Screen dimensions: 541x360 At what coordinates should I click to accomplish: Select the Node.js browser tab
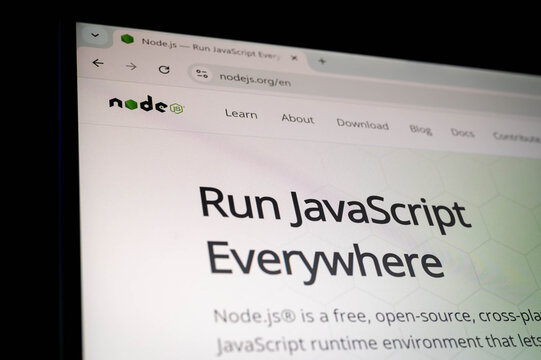point(211,48)
